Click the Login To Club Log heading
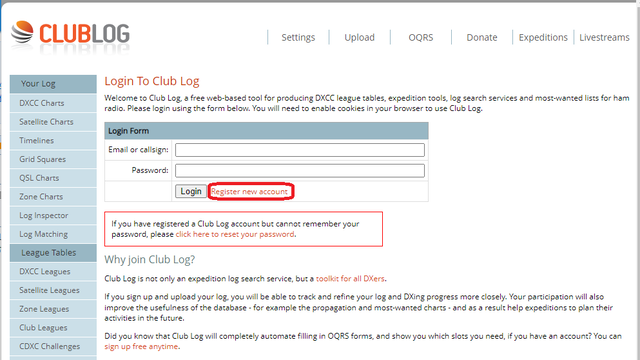Screen dimensions: 640x360 click(x=152, y=81)
